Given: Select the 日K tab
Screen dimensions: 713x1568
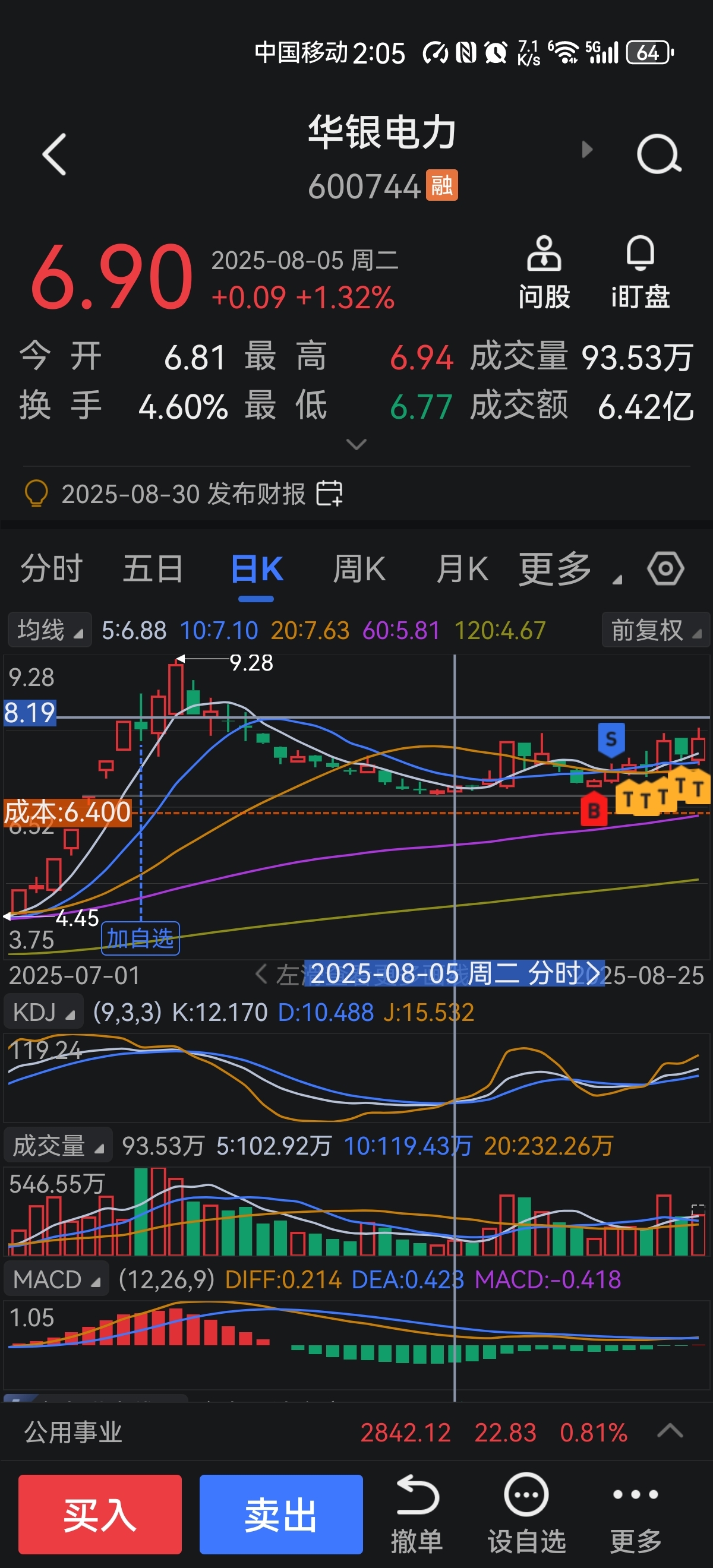Looking at the screenshot, I should point(256,569).
